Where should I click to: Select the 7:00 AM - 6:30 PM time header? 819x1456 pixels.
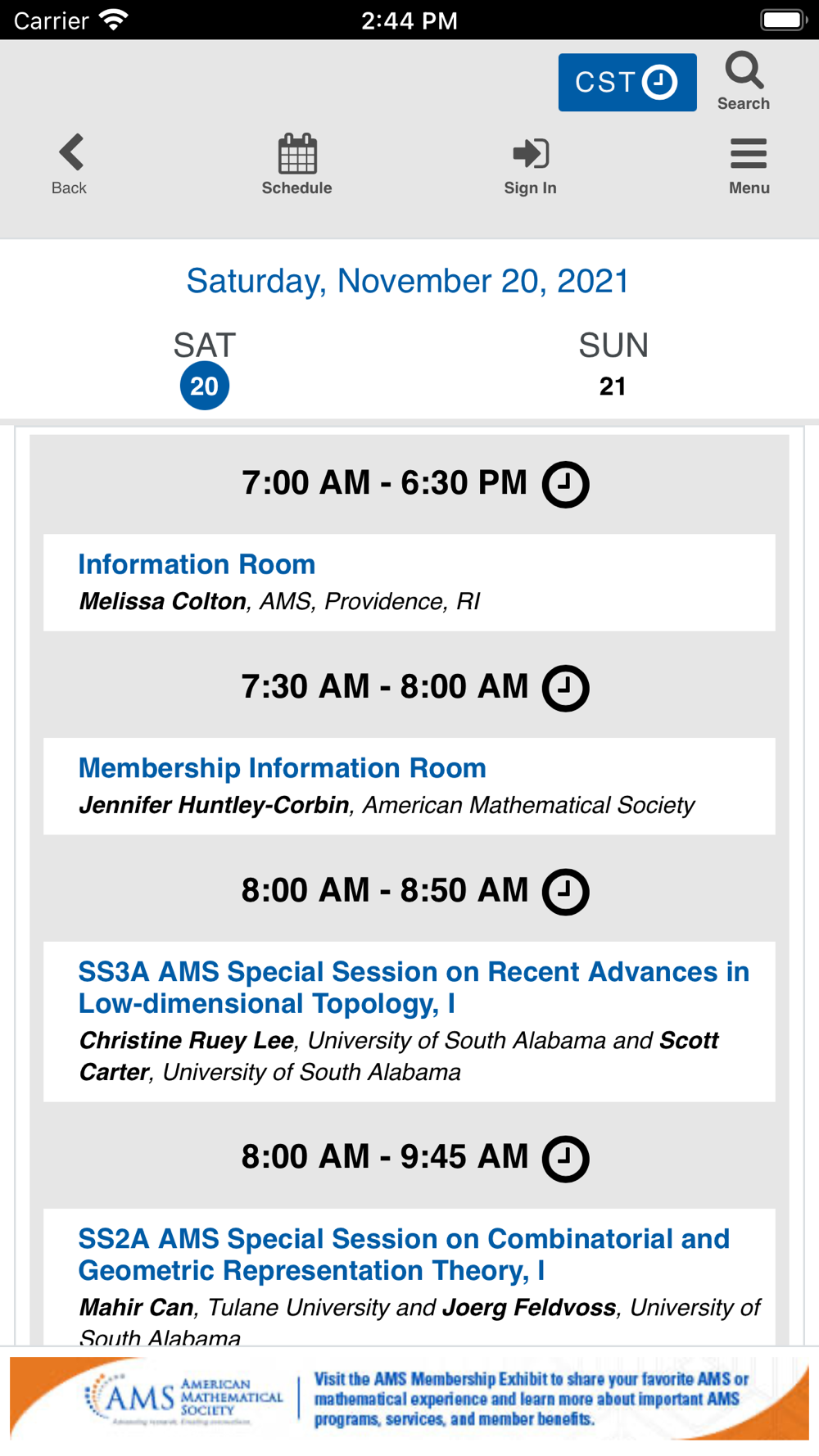coord(385,483)
